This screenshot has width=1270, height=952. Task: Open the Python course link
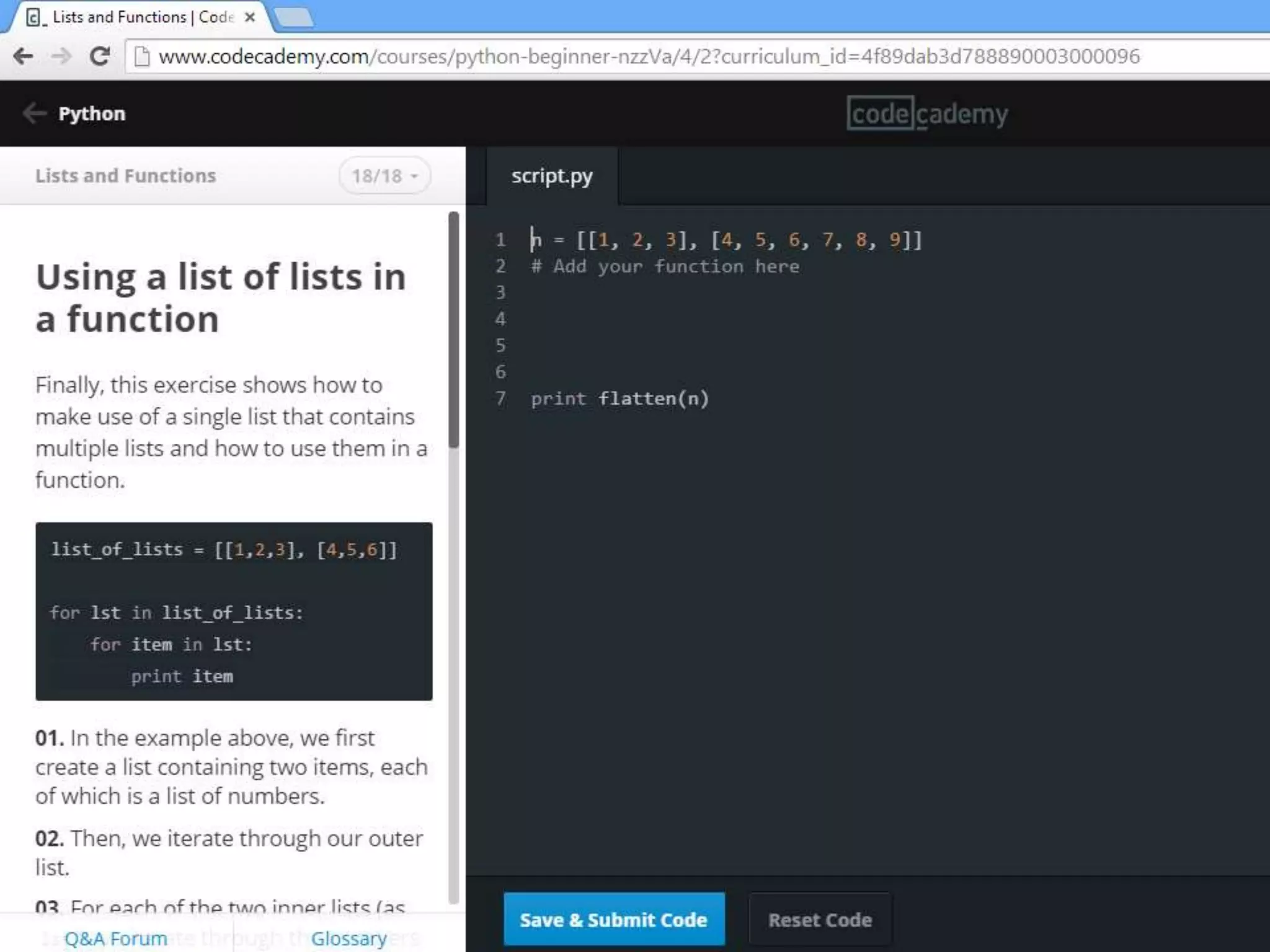coord(92,114)
